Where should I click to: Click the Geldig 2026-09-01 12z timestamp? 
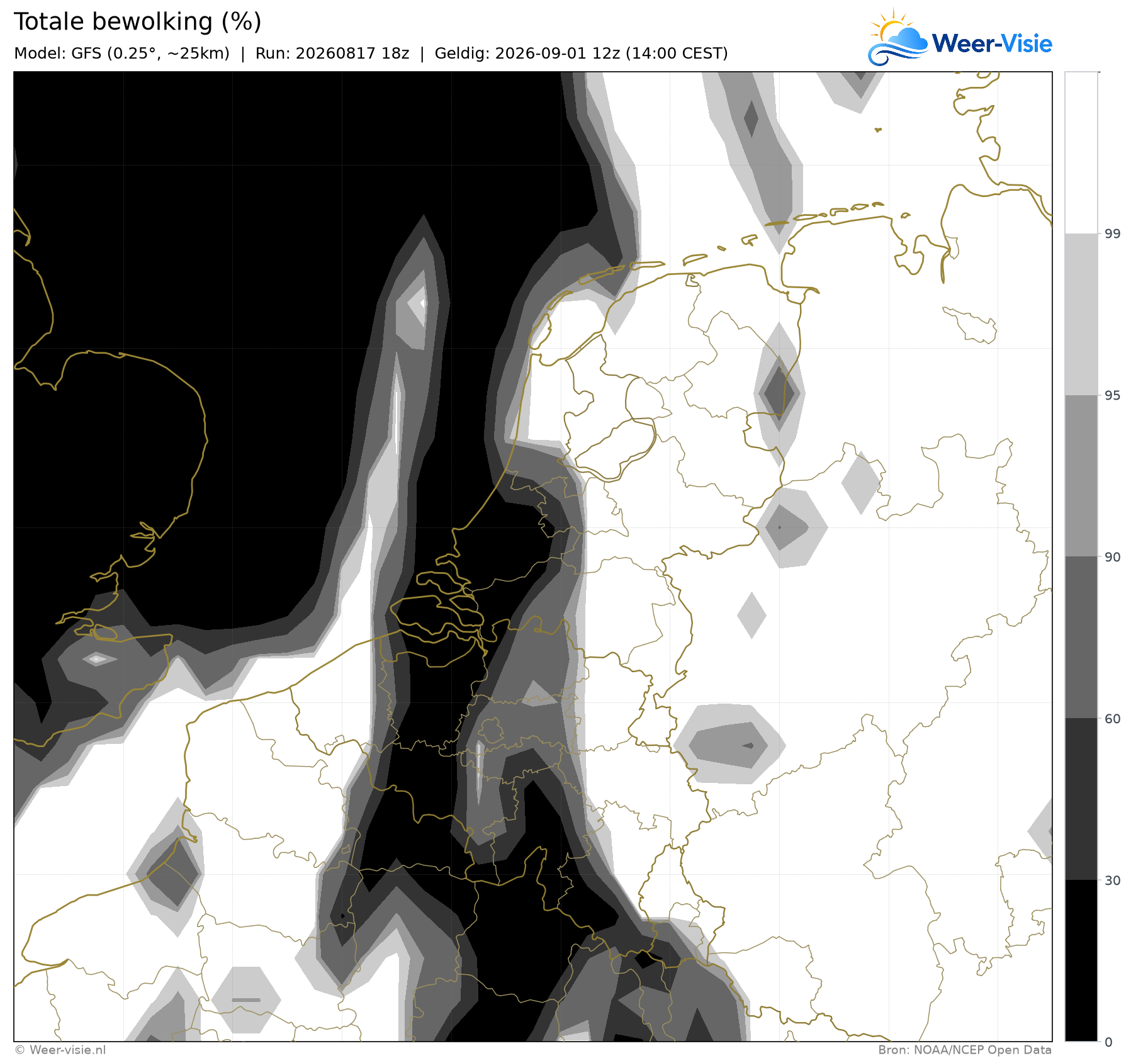click(581, 53)
